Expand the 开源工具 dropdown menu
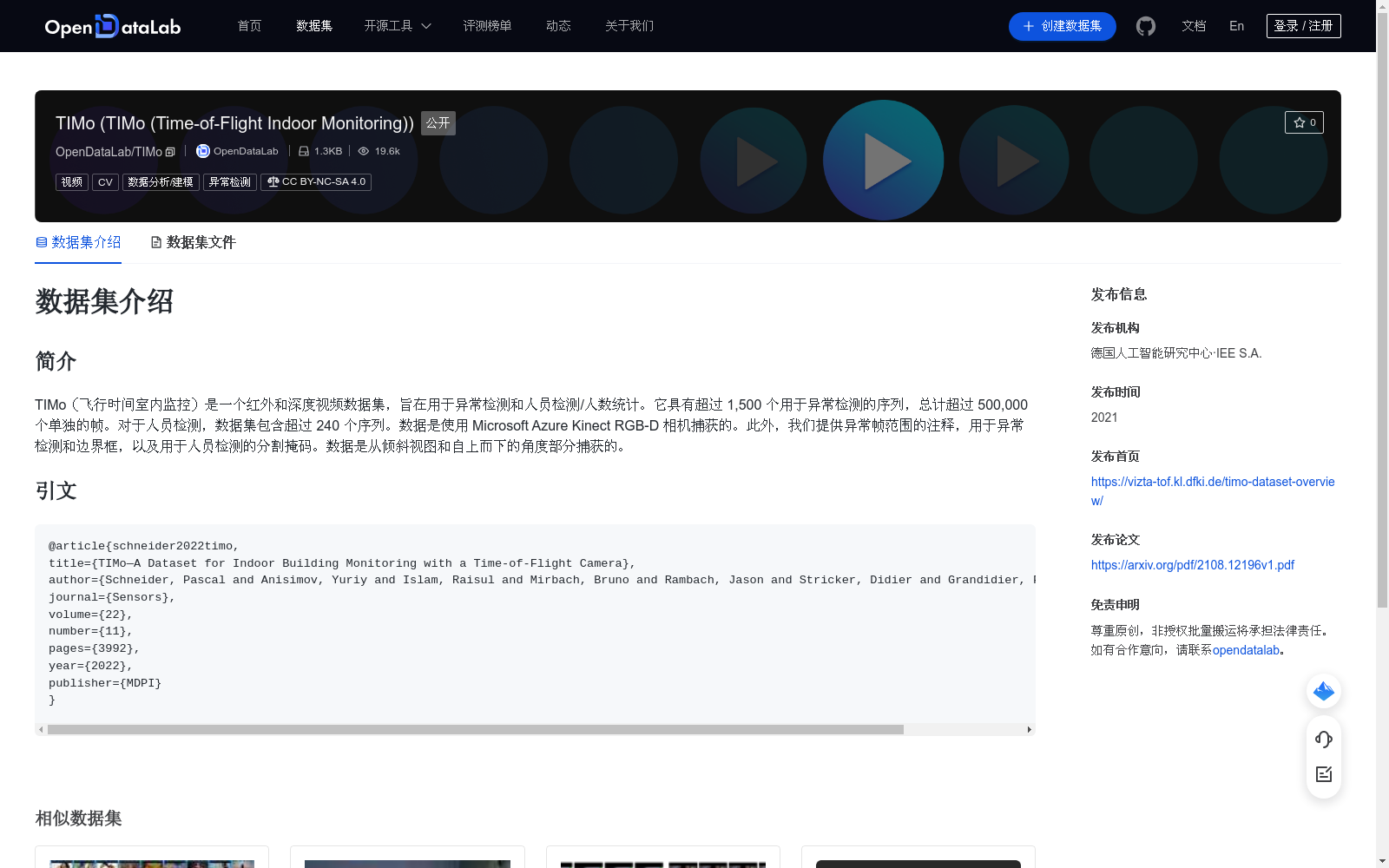This screenshot has height=868, width=1389. pos(398,26)
